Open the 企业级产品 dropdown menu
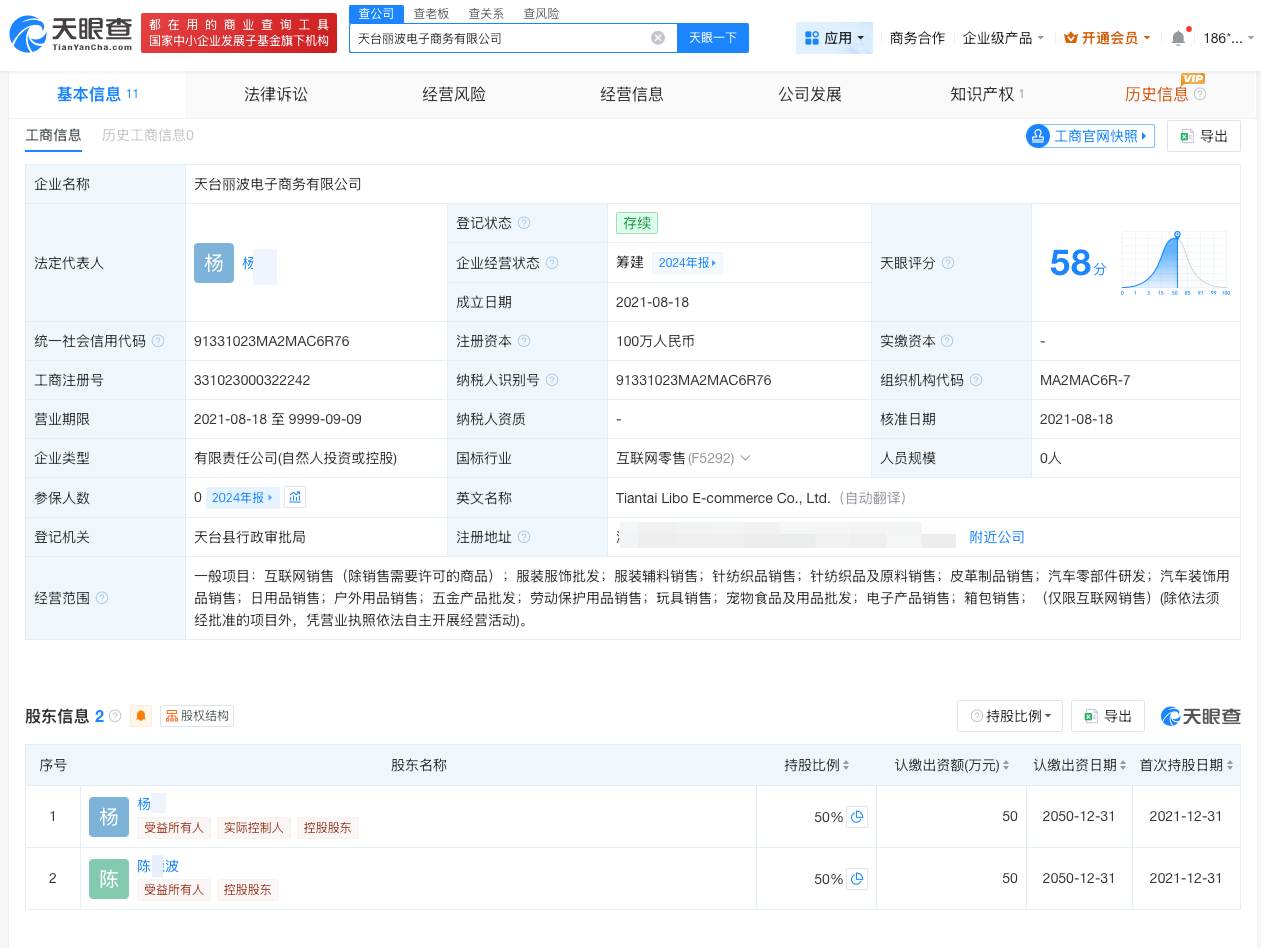This screenshot has width=1261, height=948. coord(1002,36)
